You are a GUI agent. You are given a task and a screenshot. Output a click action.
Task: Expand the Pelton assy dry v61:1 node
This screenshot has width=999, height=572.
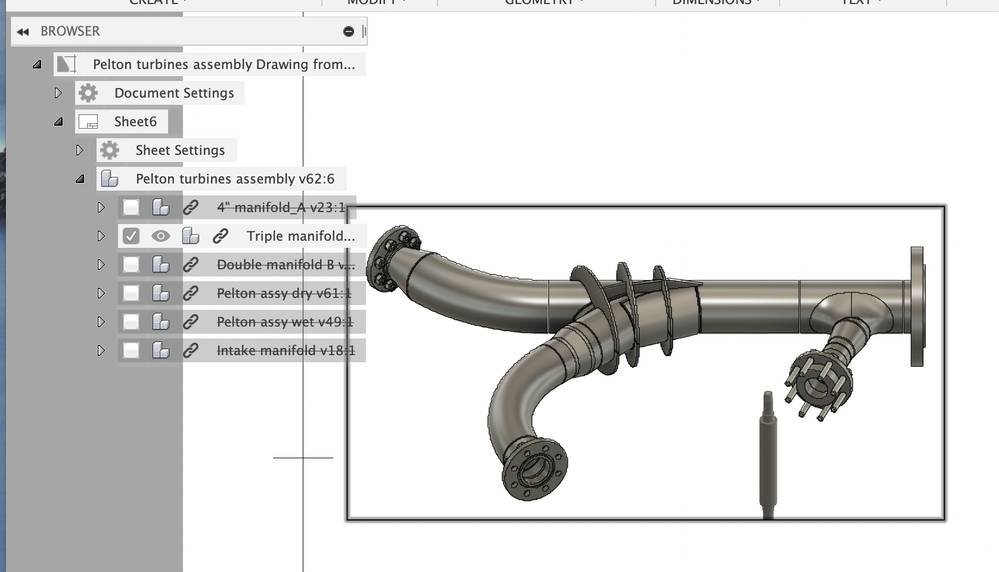tap(101, 294)
